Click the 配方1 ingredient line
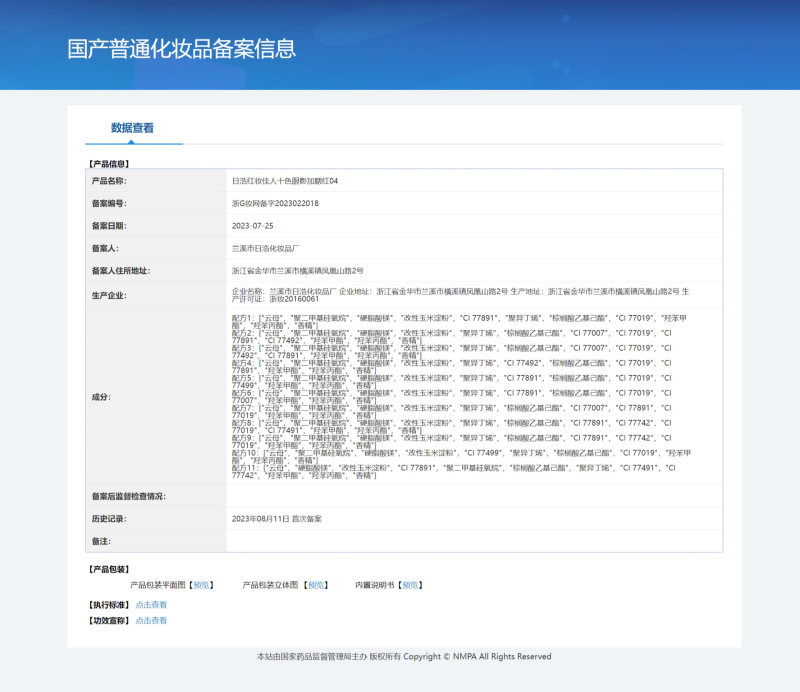800x692 pixels. [459, 322]
